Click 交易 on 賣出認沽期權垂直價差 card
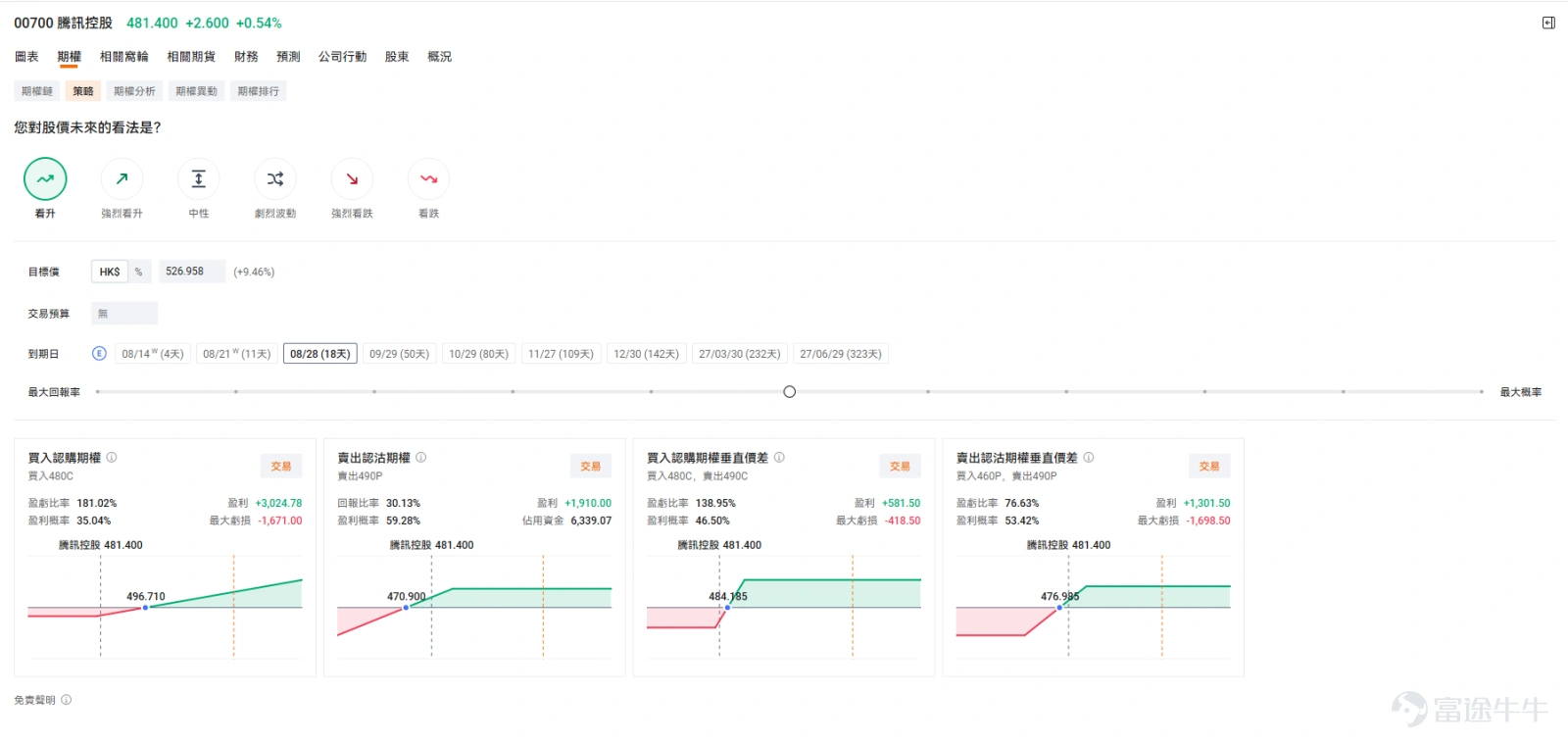This screenshot has height=745, width=1568. click(x=1209, y=467)
